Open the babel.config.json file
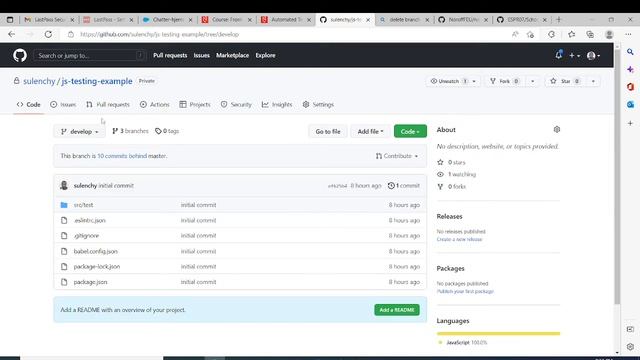 96,251
